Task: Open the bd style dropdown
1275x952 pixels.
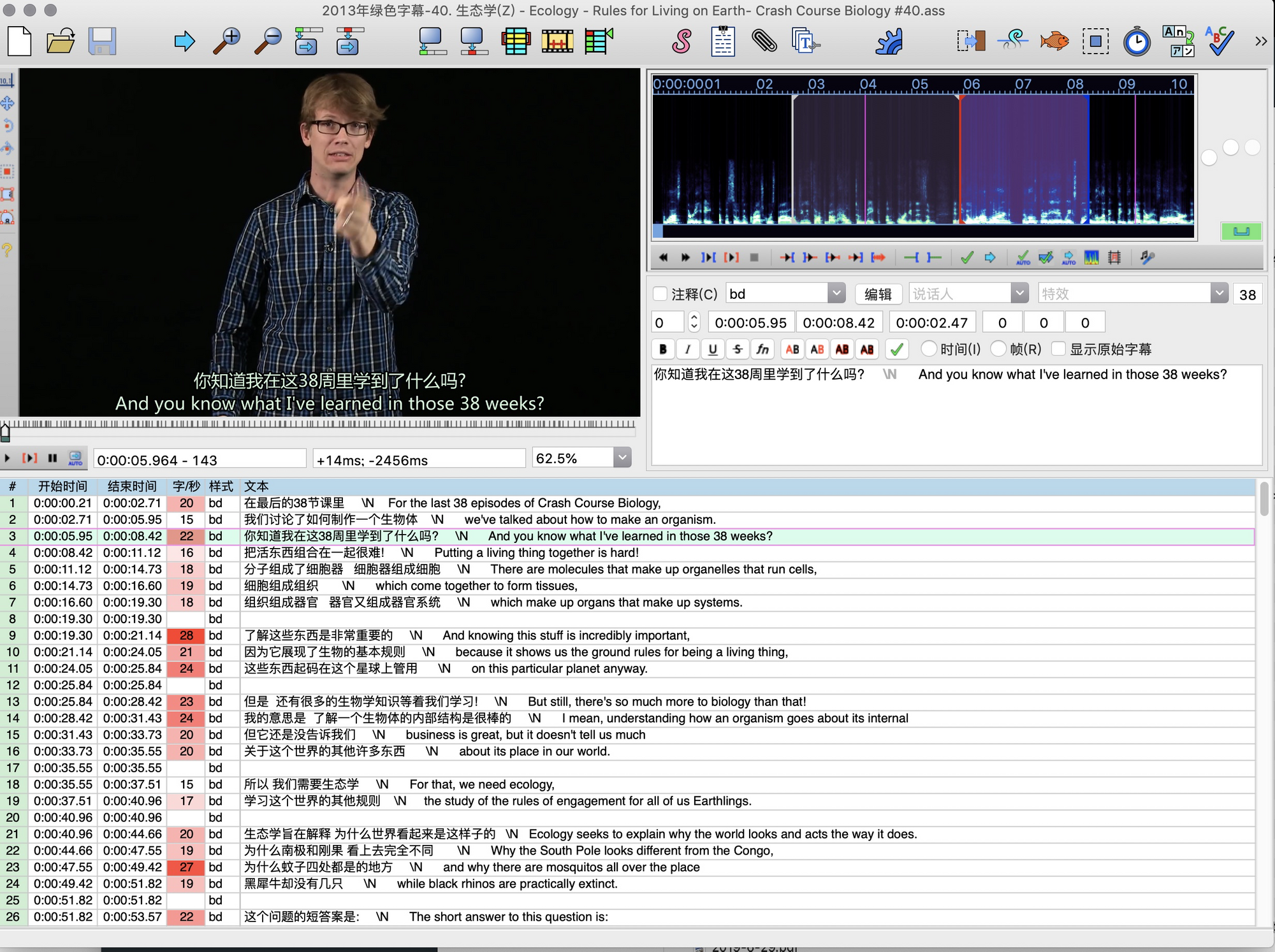Action: 836,294
